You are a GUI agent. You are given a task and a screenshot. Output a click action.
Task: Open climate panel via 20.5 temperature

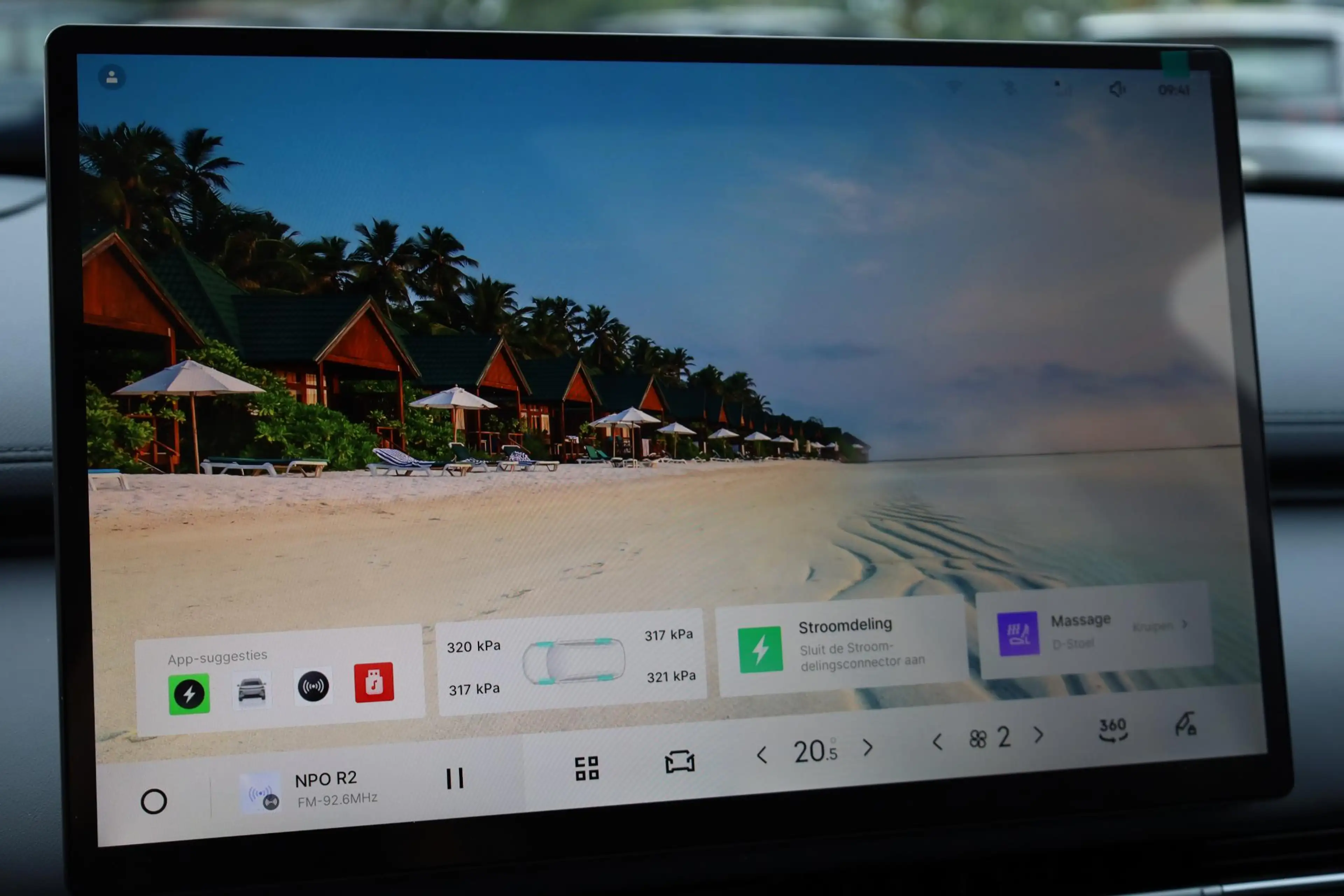pos(815,751)
